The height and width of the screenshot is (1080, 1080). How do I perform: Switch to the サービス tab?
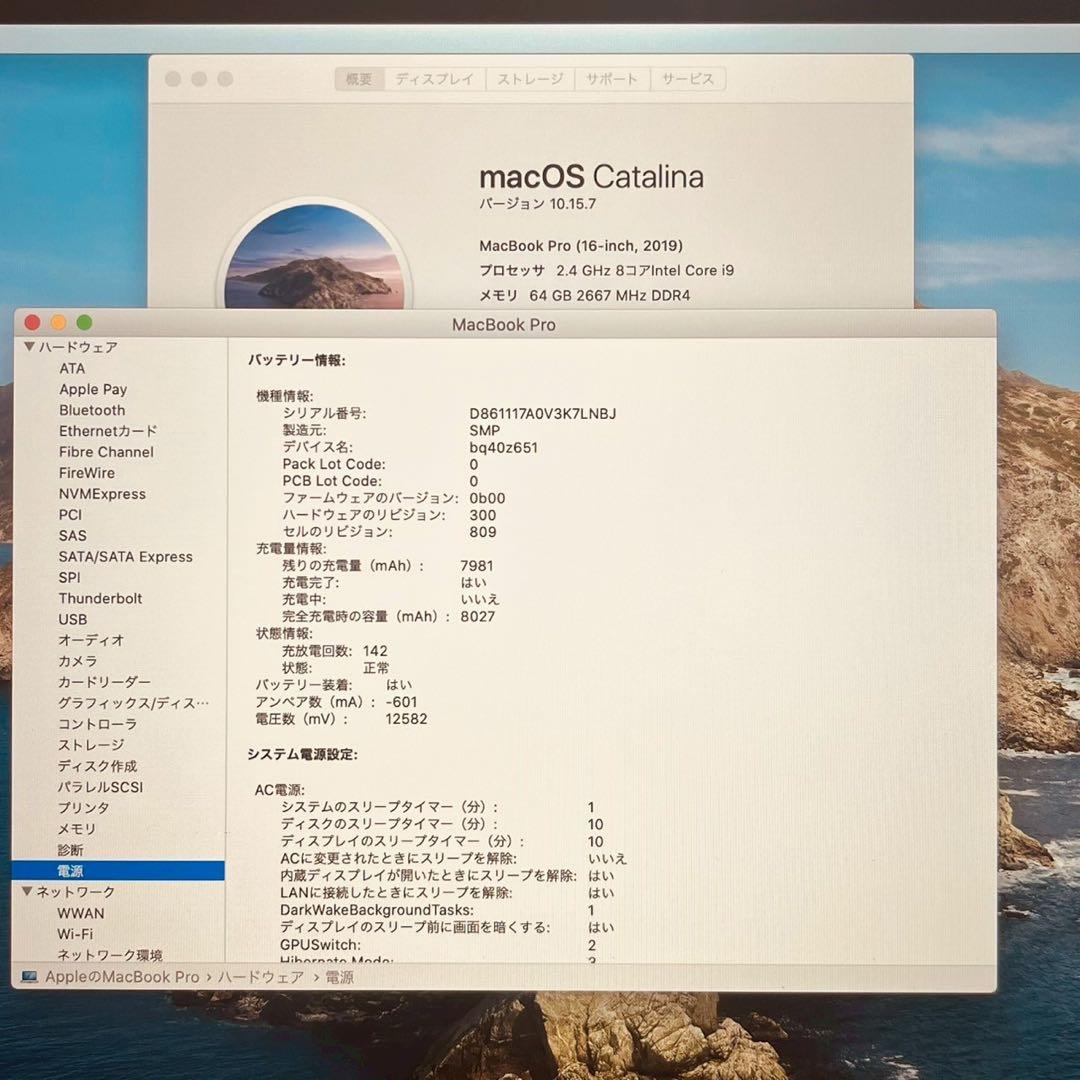[x=688, y=78]
